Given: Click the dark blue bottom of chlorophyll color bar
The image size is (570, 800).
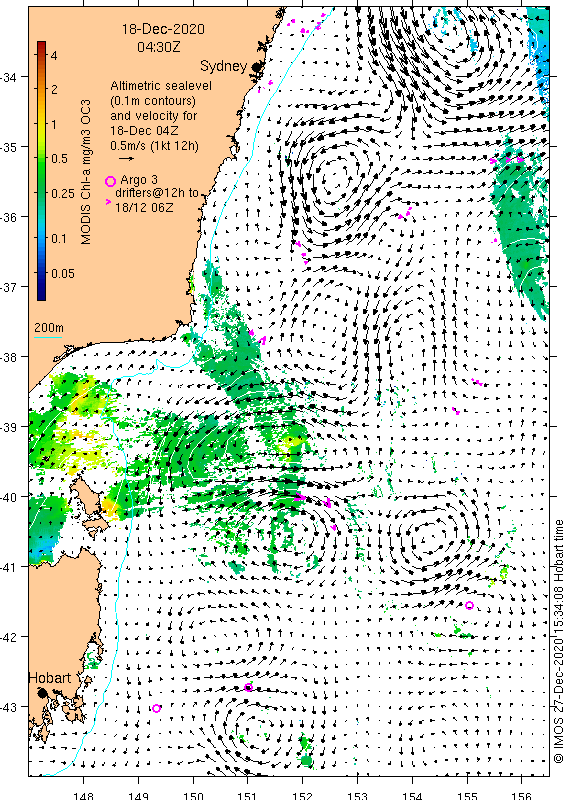Looking at the screenshot, I should click(x=41, y=294).
